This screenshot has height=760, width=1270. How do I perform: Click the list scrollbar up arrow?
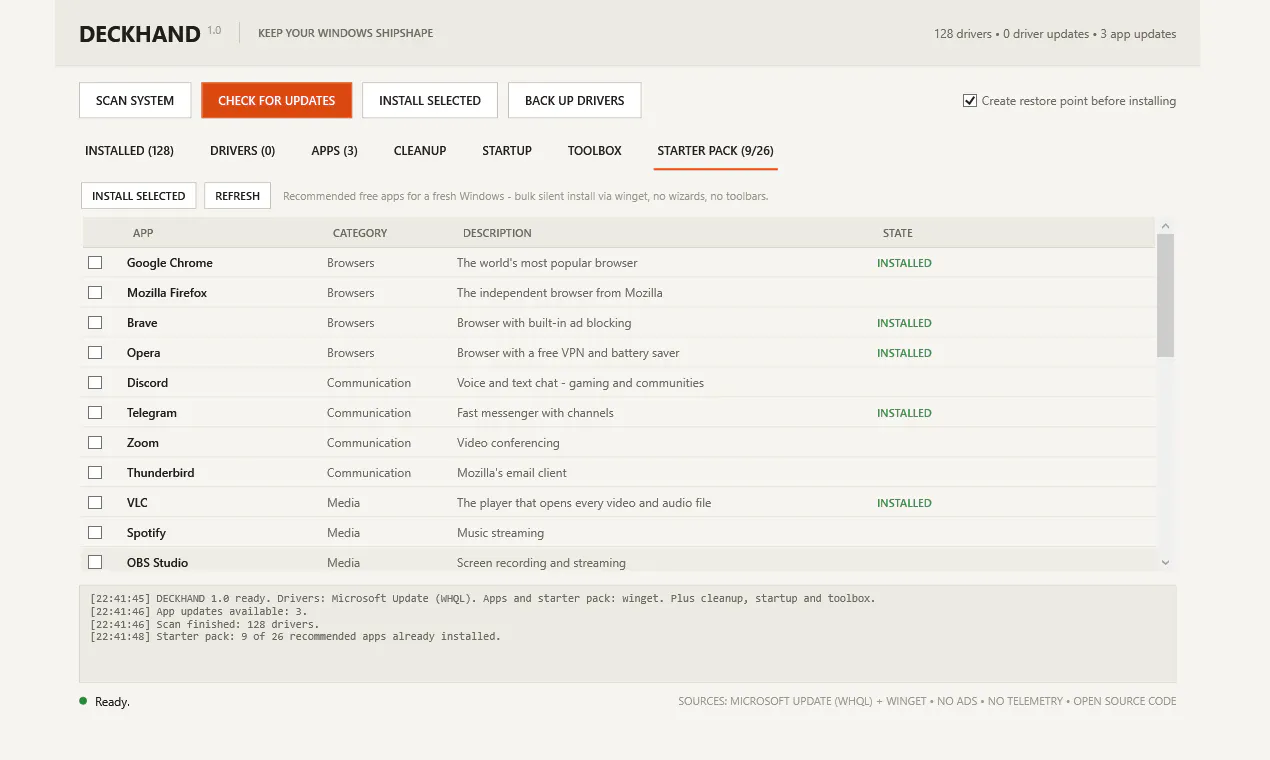point(1166,227)
